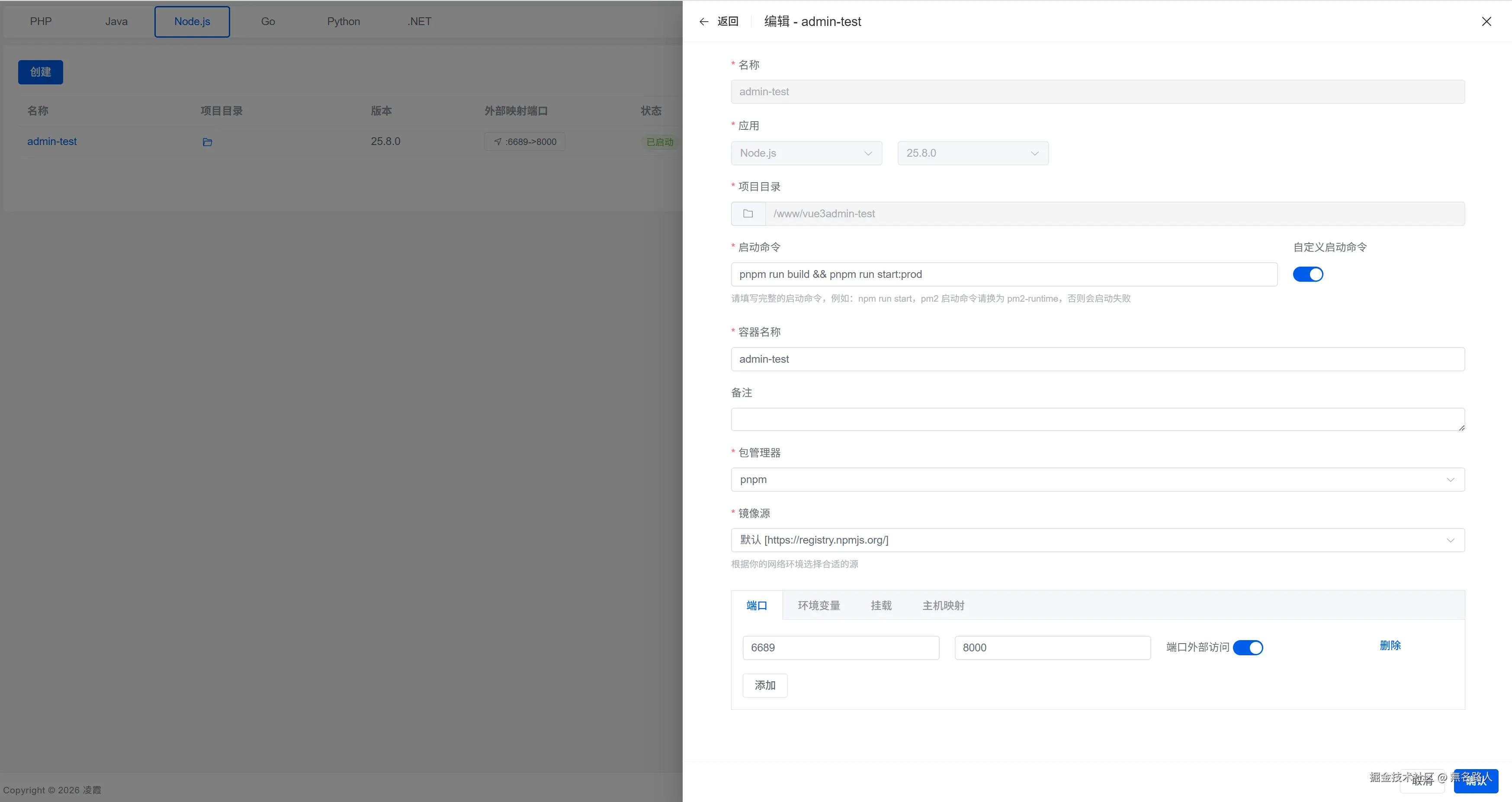Image resolution: width=1512 pixels, height=802 pixels.
Task: Open the admin-test folder icon in table row
Action: coord(207,142)
